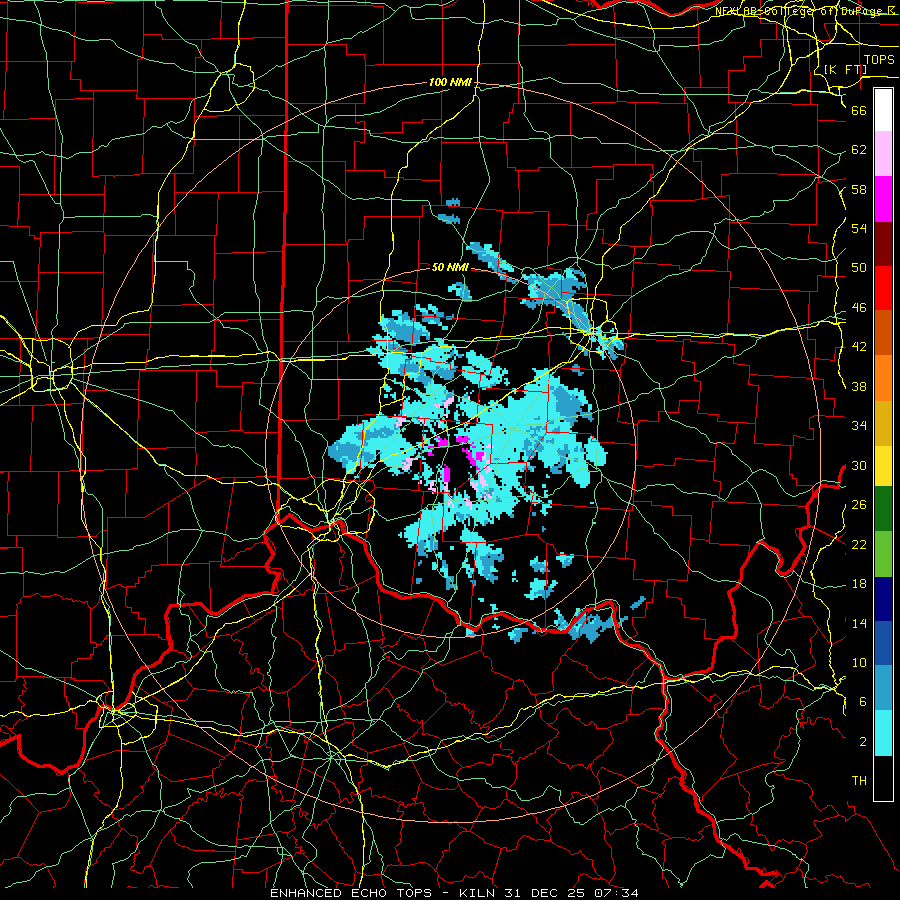Select the dark red legend swatch
Viewport: 900px width, 900px height.
(x=883, y=244)
